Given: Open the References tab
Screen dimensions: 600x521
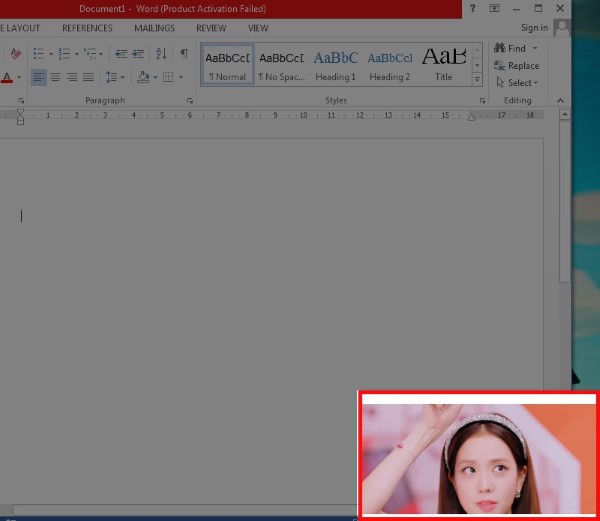Looking at the screenshot, I should pos(87,28).
